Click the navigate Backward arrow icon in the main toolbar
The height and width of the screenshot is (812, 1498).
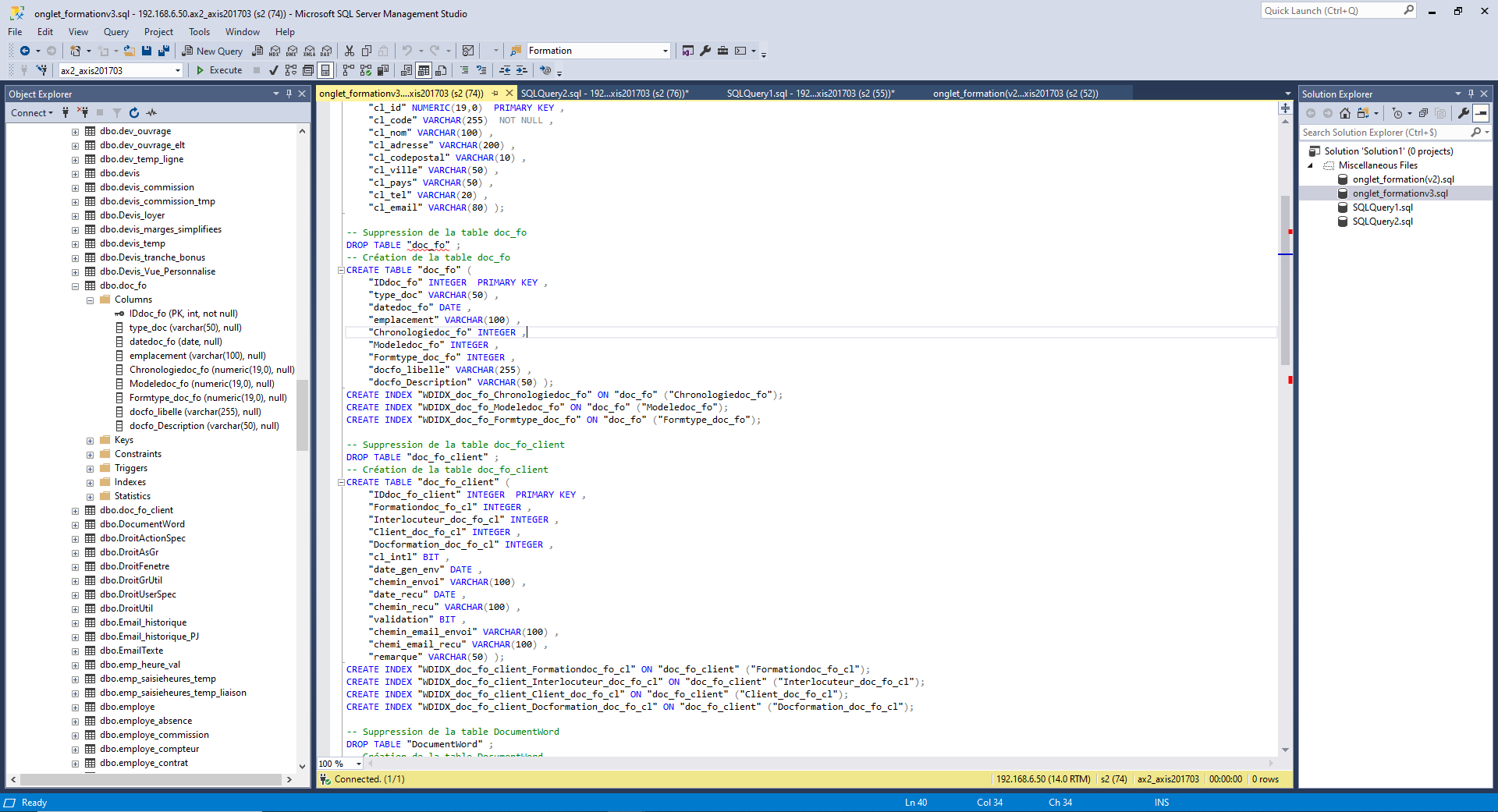25,51
